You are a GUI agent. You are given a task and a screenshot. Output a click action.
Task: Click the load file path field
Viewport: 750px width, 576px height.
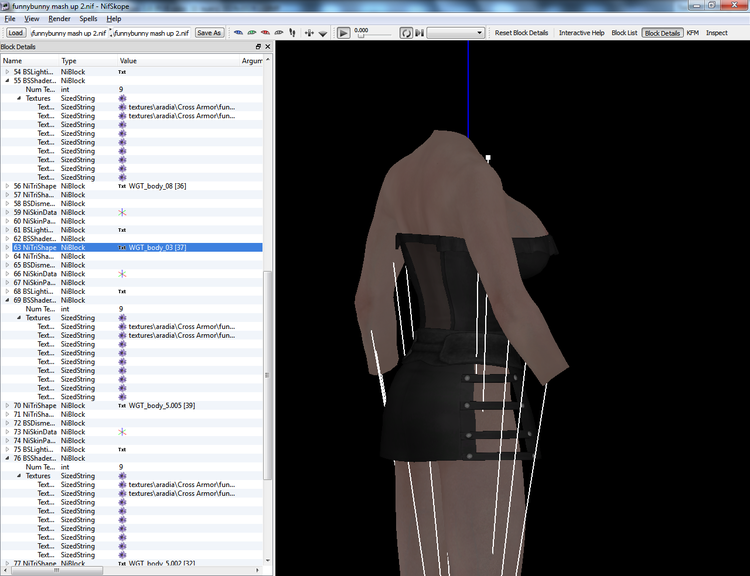pos(69,33)
